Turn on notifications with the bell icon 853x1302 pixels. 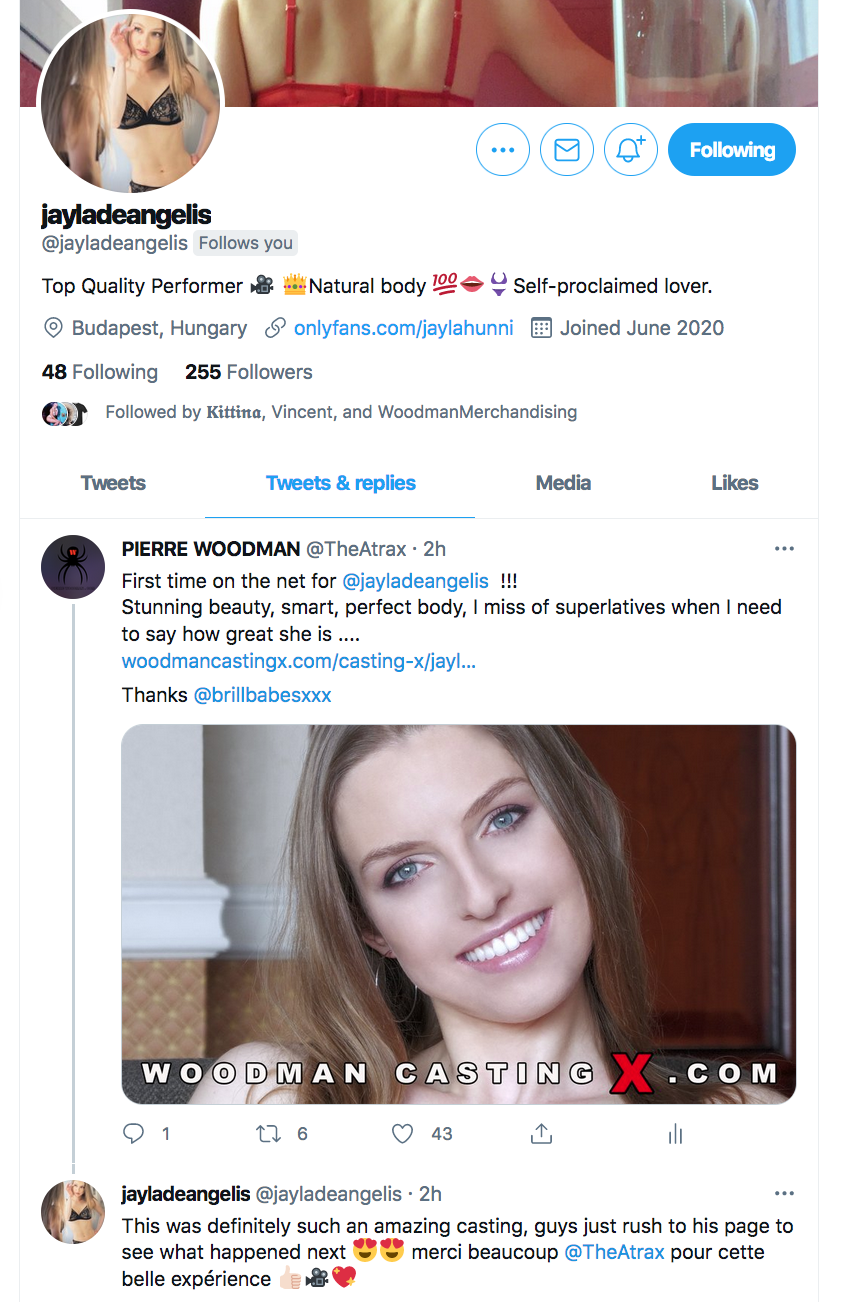(x=630, y=150)
